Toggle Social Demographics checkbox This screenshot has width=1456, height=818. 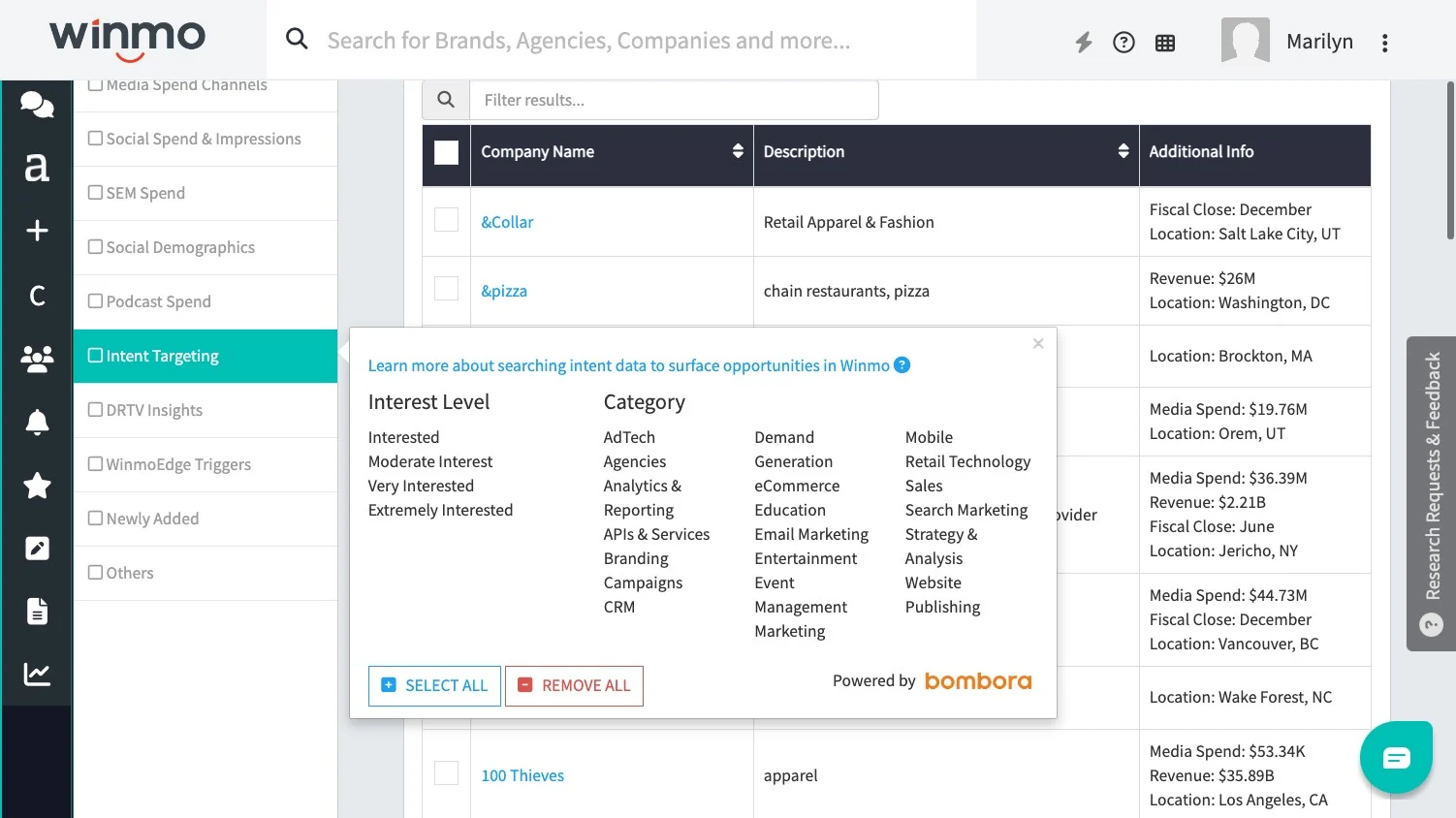pos(95,247)
